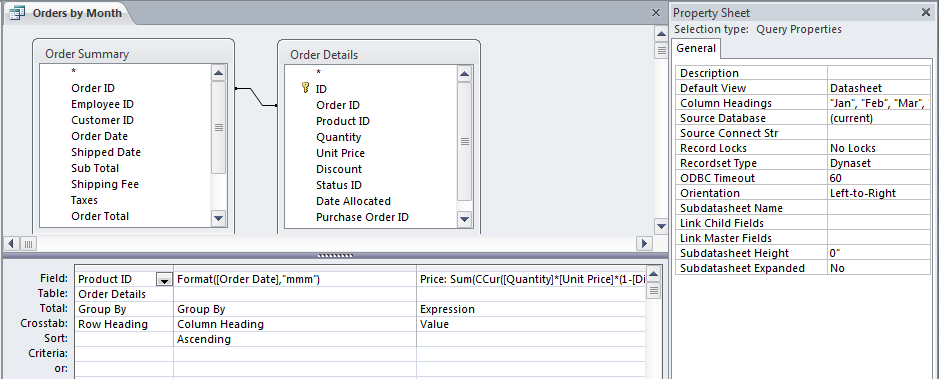939x379 pixels.
Task: Click the Link Master Fields value box
Action: (x=879, y=238)
